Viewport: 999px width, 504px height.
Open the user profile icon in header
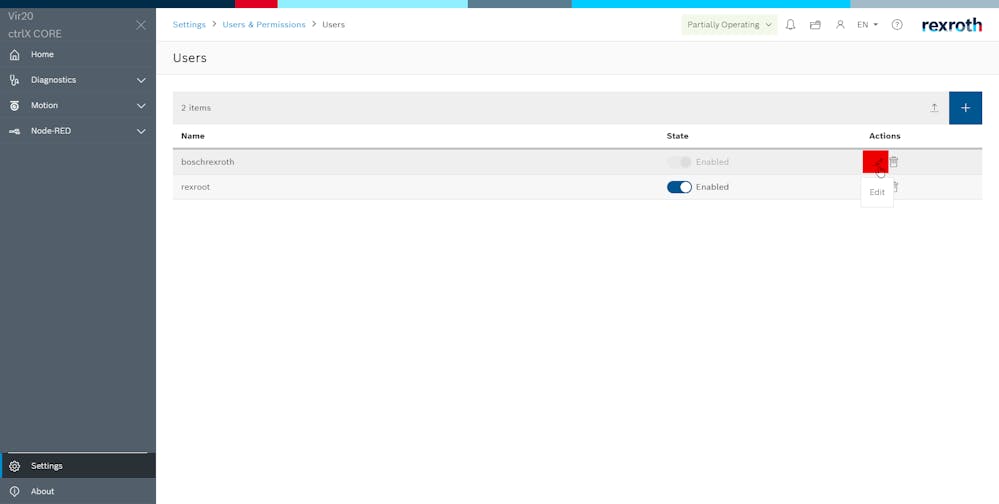(840, 25)
